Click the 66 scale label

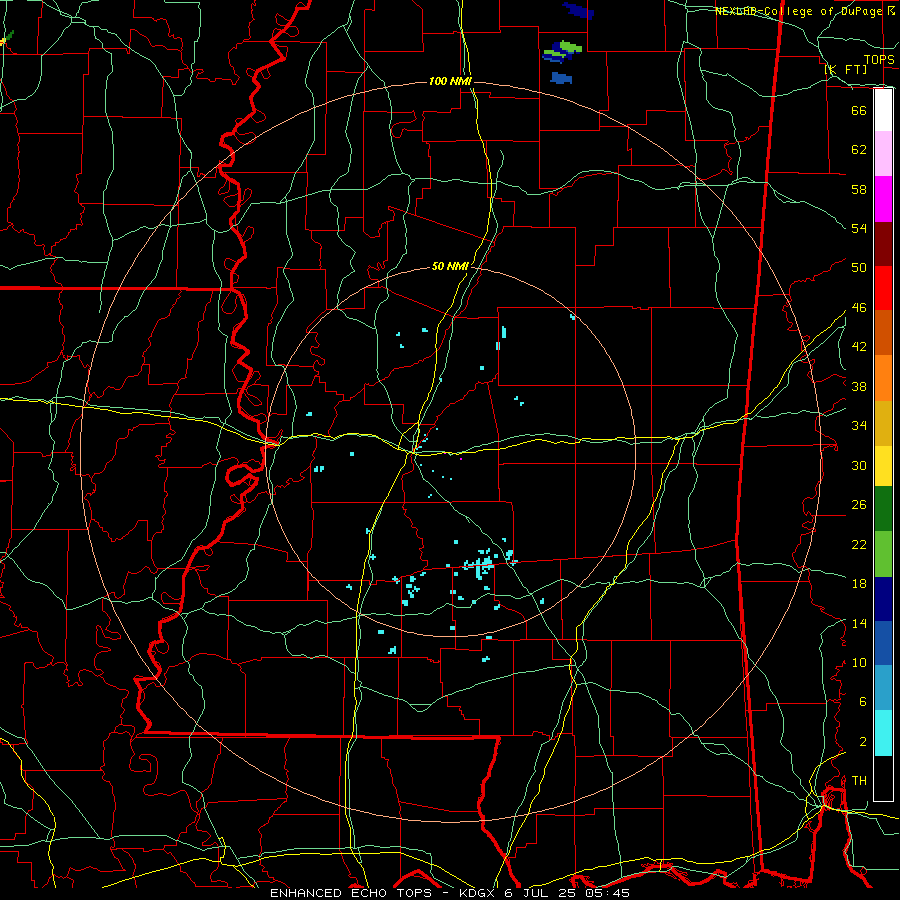pyautogui.click(x=859, y=110)
